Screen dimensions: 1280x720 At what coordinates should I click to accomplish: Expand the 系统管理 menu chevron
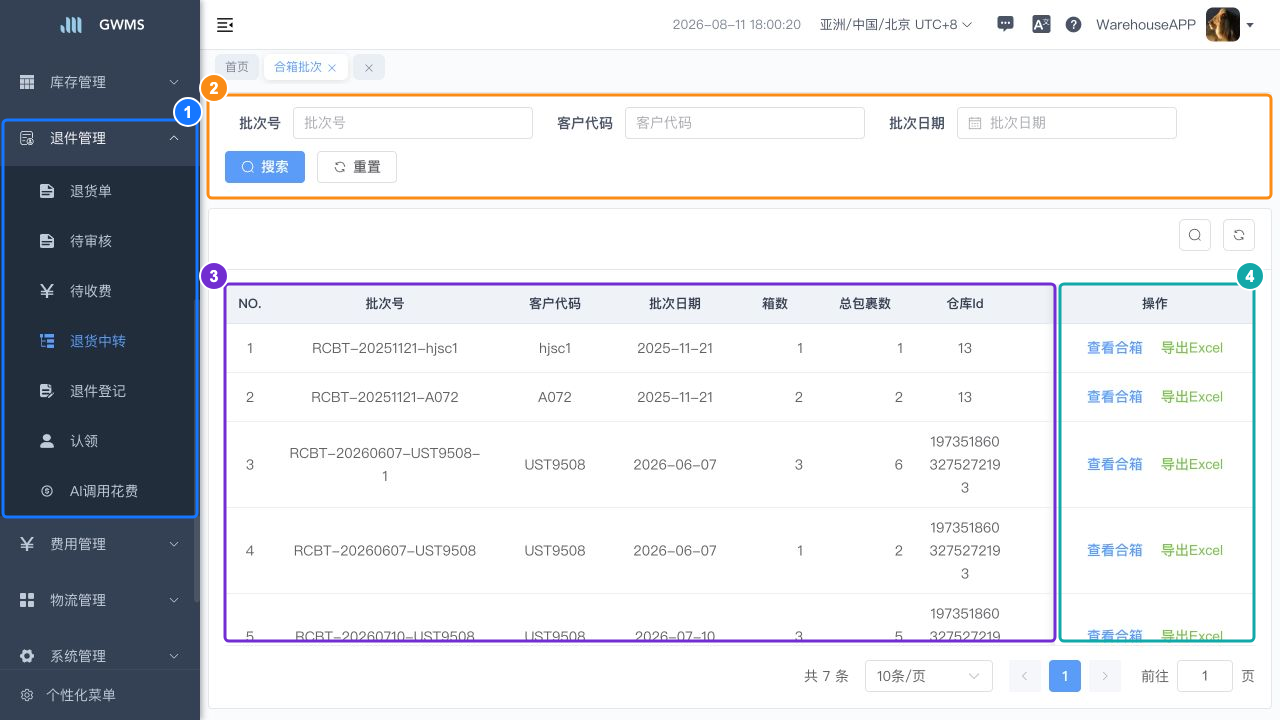(174, 656)
